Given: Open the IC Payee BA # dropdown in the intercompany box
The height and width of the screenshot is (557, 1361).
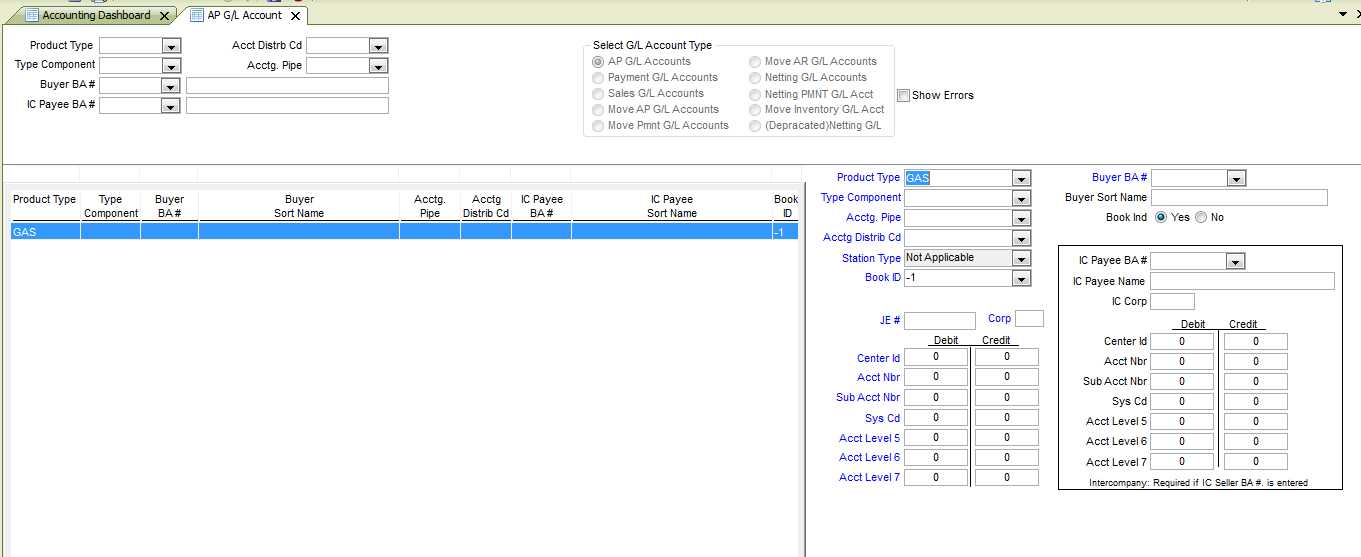Looking at the screenshot, I should pos(1236,262).
